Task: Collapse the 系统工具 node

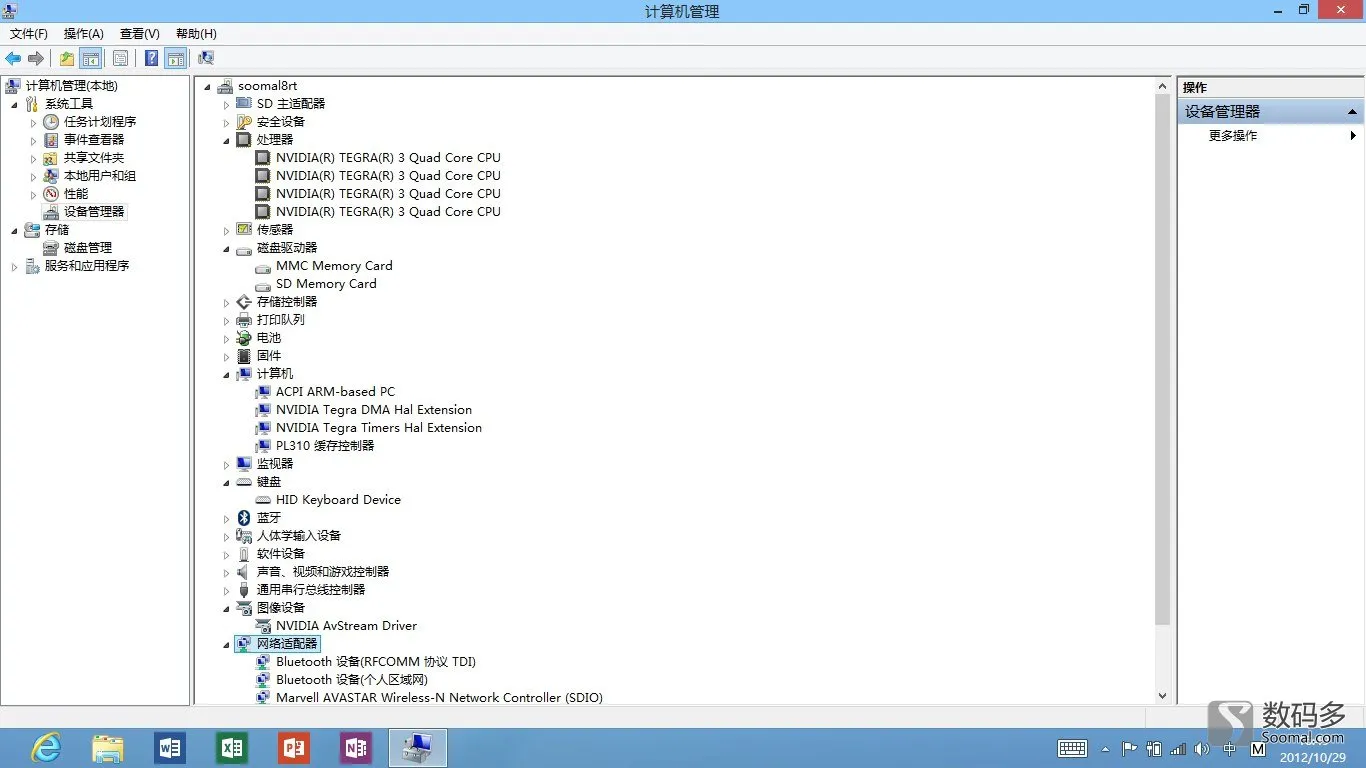Action: 14,104
